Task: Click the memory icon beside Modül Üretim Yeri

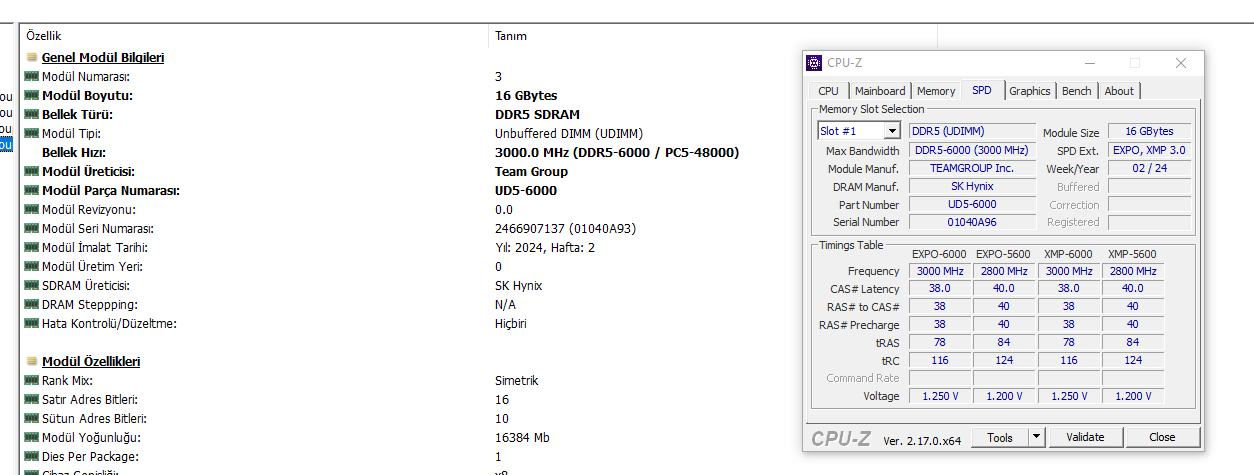Action: tap(31, 266)
